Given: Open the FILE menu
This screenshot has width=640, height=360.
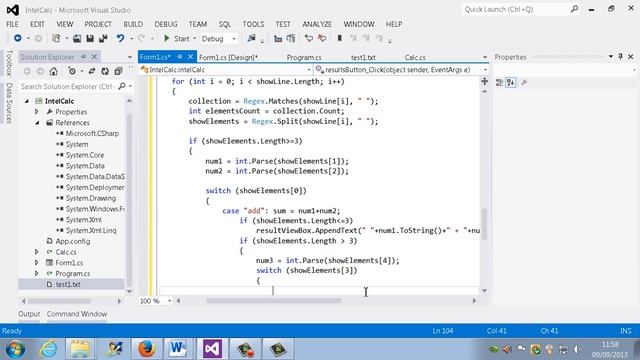Looking at the screenshot, I should coord(12,24).
